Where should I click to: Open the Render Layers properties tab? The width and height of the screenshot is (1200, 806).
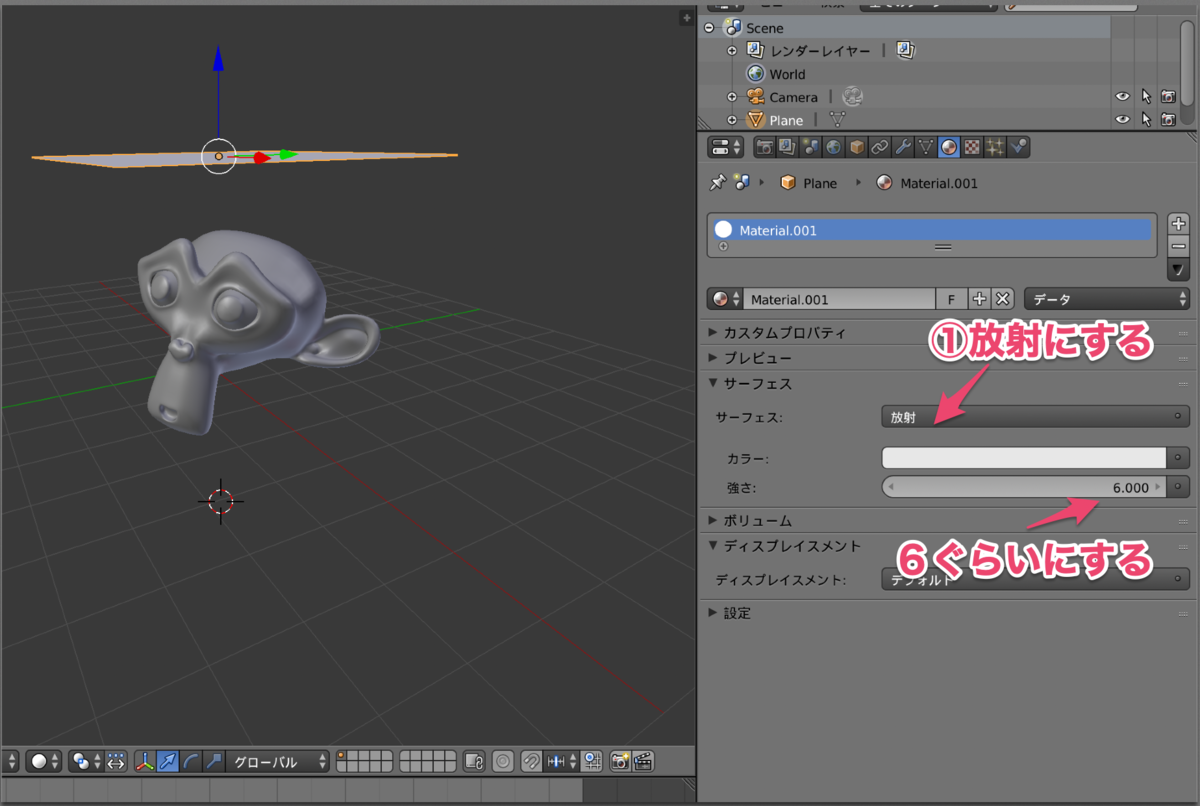pyautogui.click(x=787, y=147)
